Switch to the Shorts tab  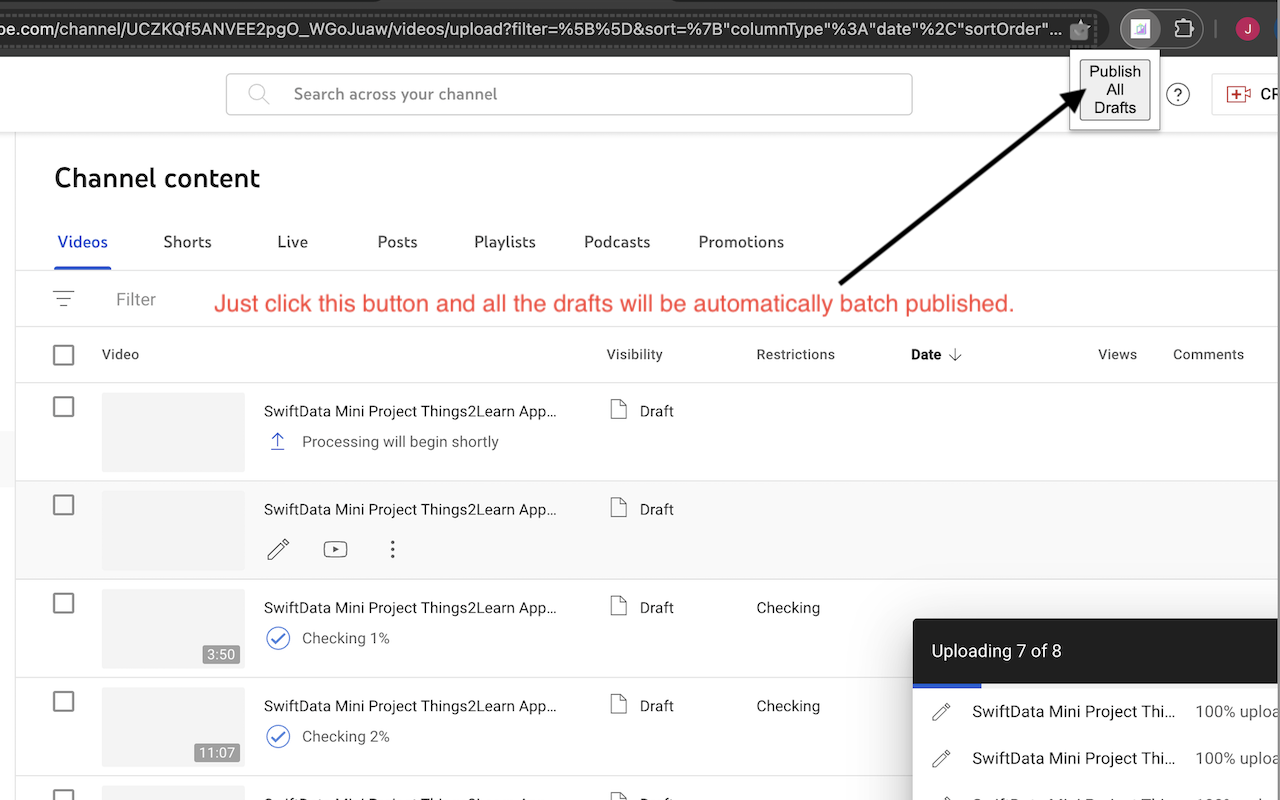pos(187,242)
